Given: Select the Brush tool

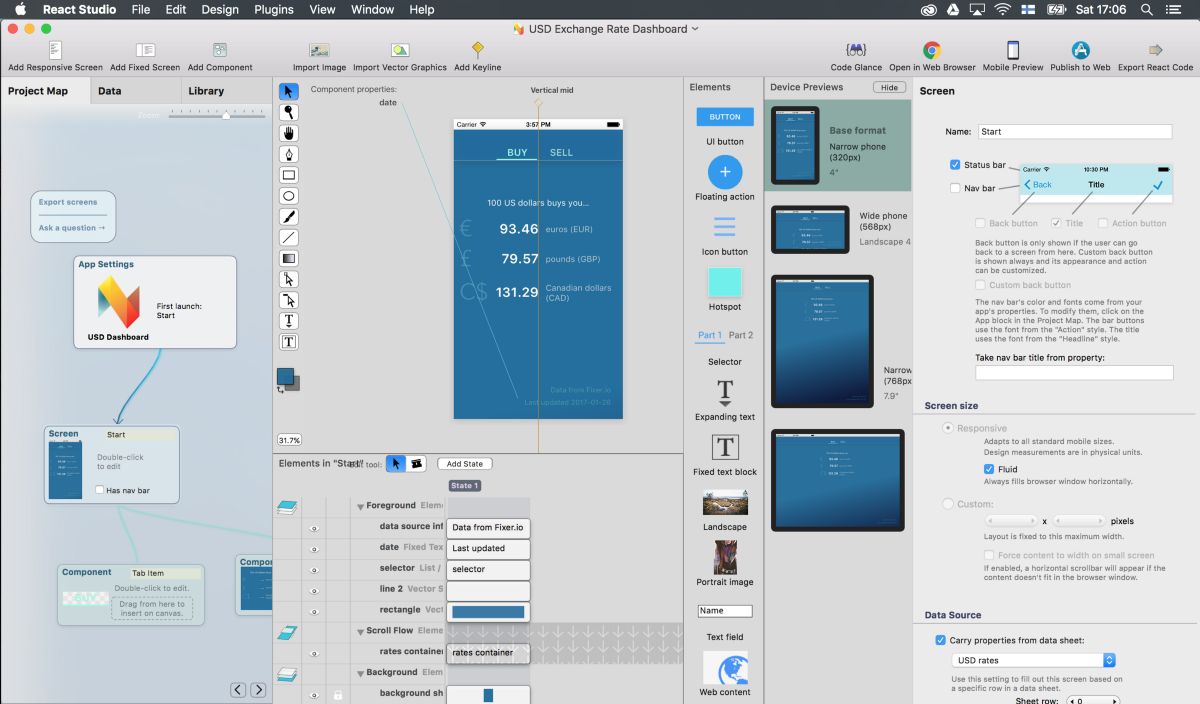Looking at the screenshot, I should (x=289, y=217).
